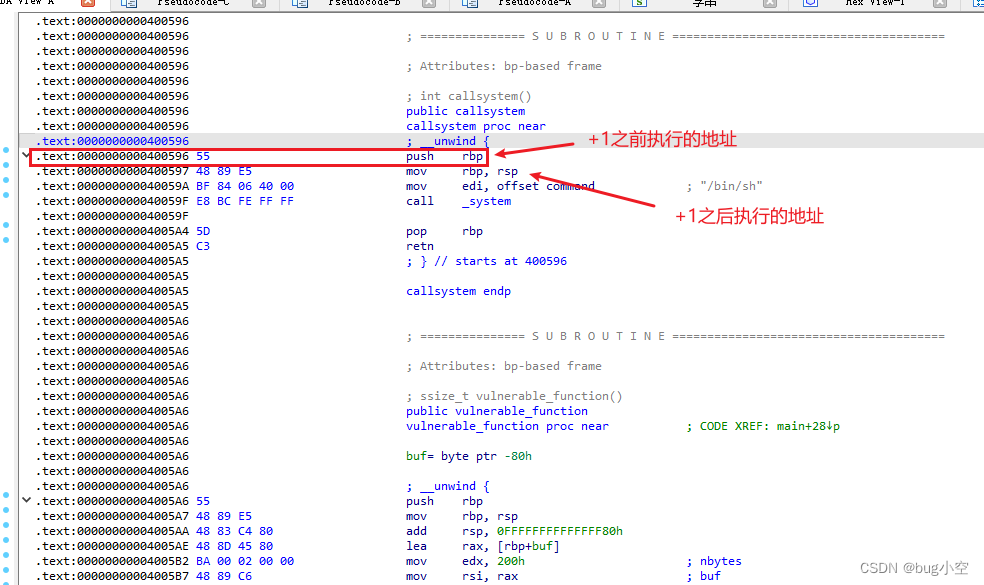Select 'vulnerable_function proc near' line

coord(507,426)
